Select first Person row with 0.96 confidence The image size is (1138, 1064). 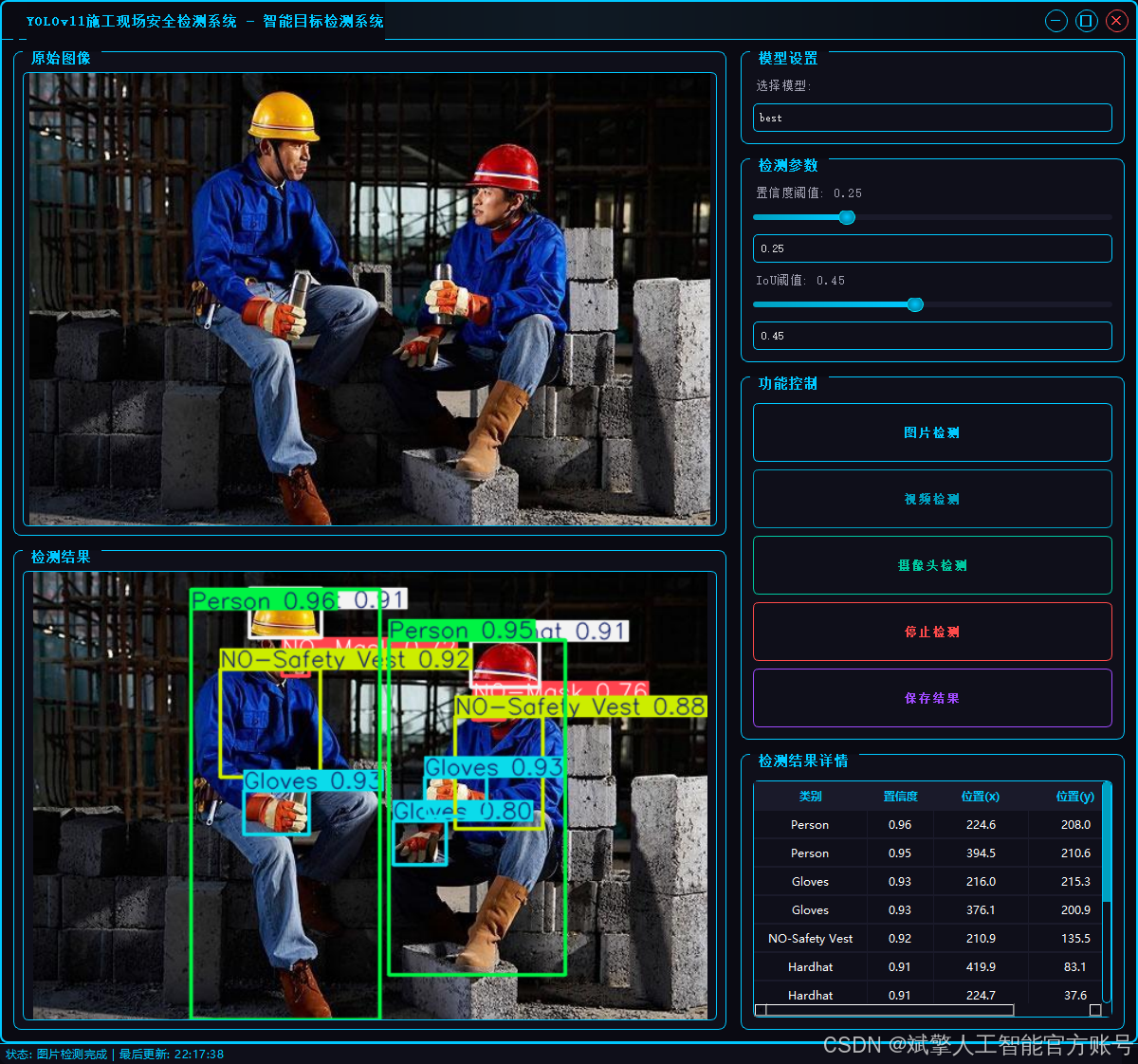(x=927, y=825)
